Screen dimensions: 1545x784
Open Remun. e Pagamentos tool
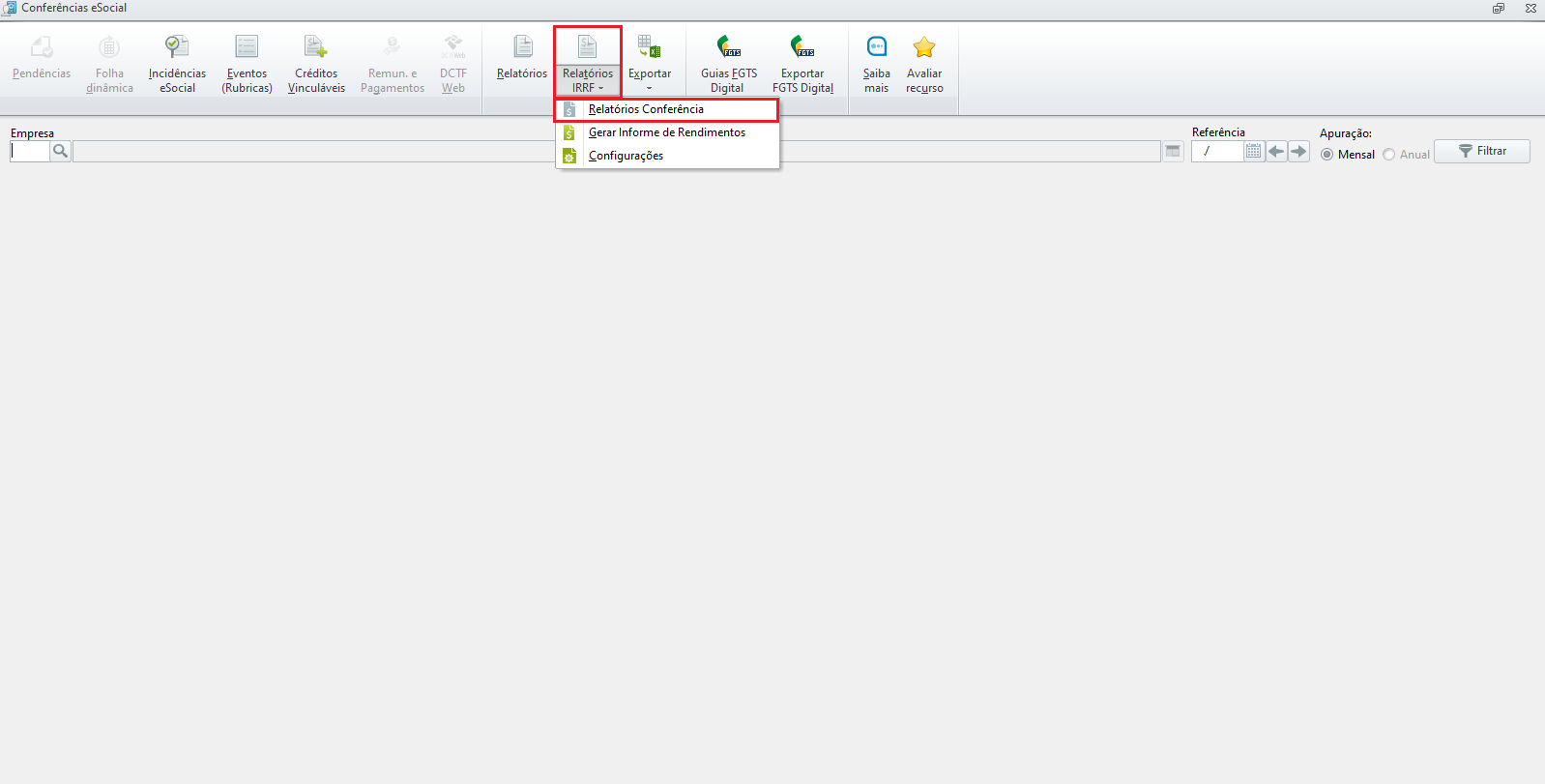[x=393, y=62]
